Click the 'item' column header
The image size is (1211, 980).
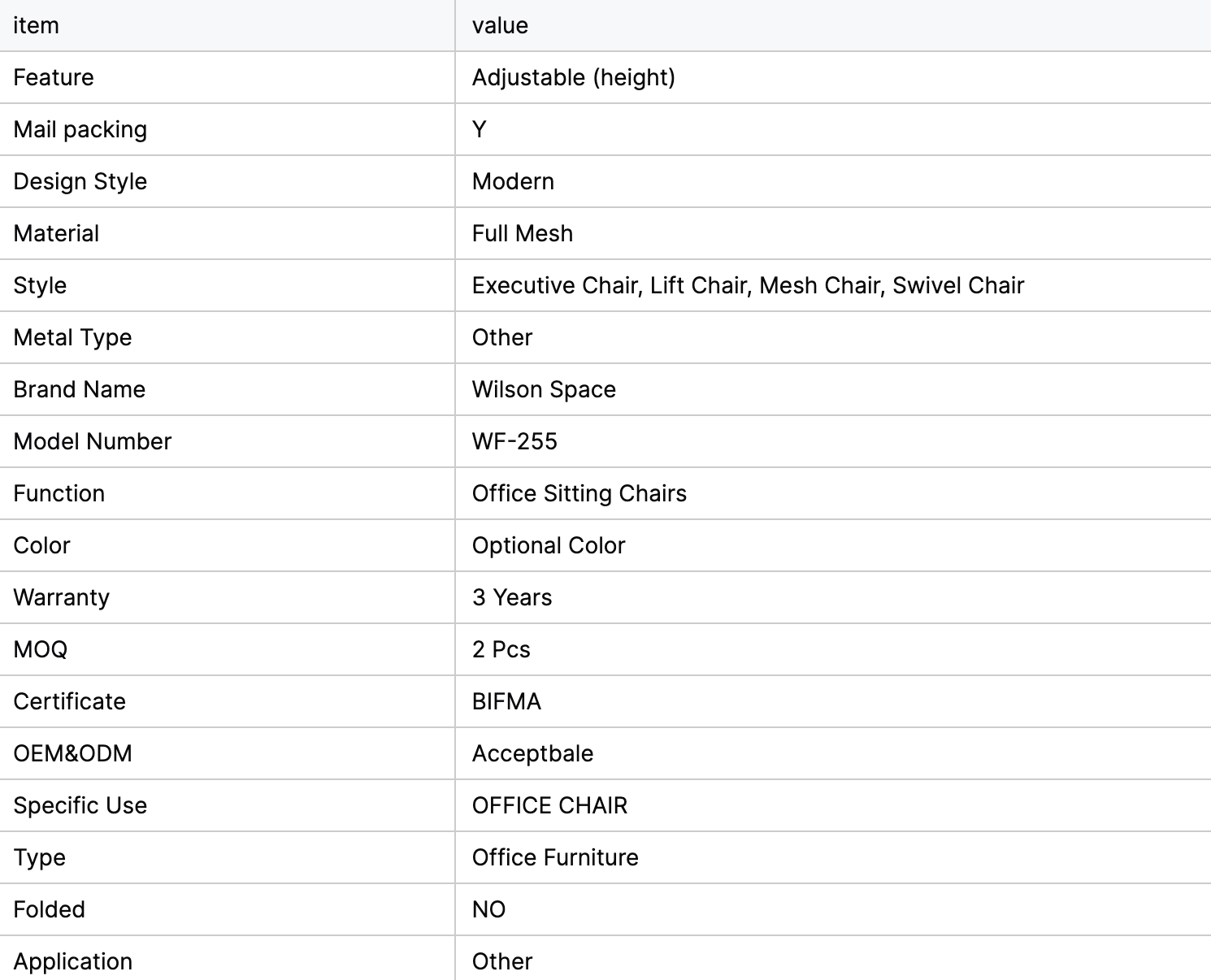click(x=37, y=25)
